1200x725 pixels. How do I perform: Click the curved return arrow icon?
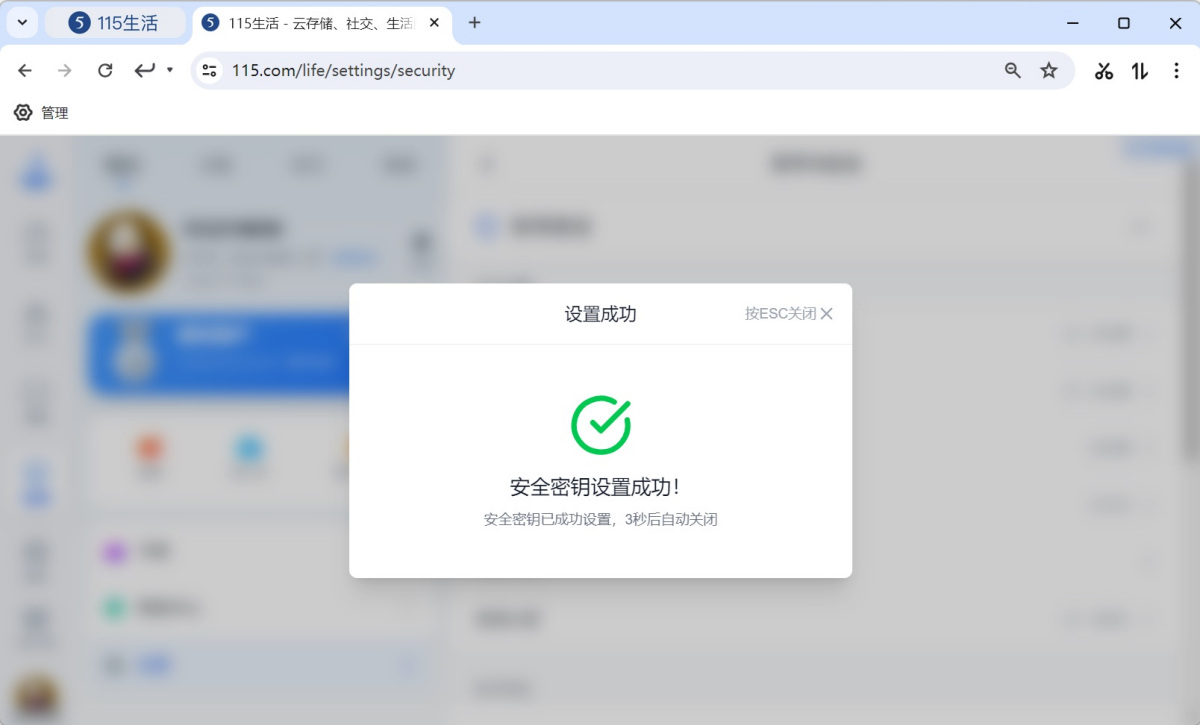[x=145, y=70]
